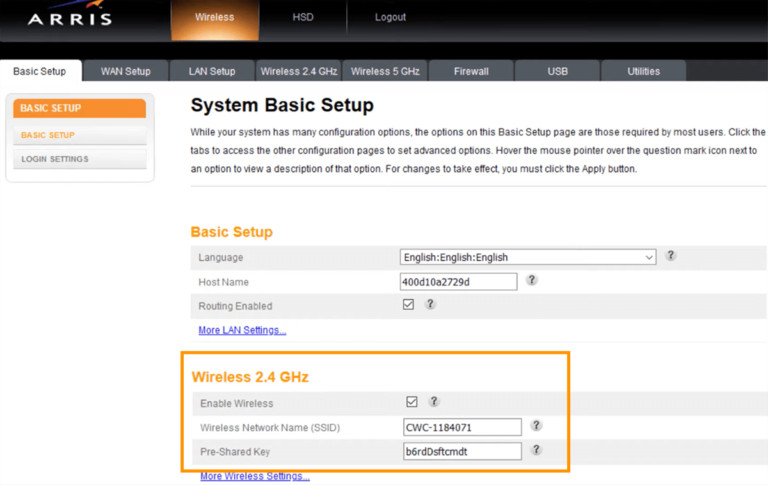
Task: Uncheck the Enable Wireless checkbox
Action: 411,402
